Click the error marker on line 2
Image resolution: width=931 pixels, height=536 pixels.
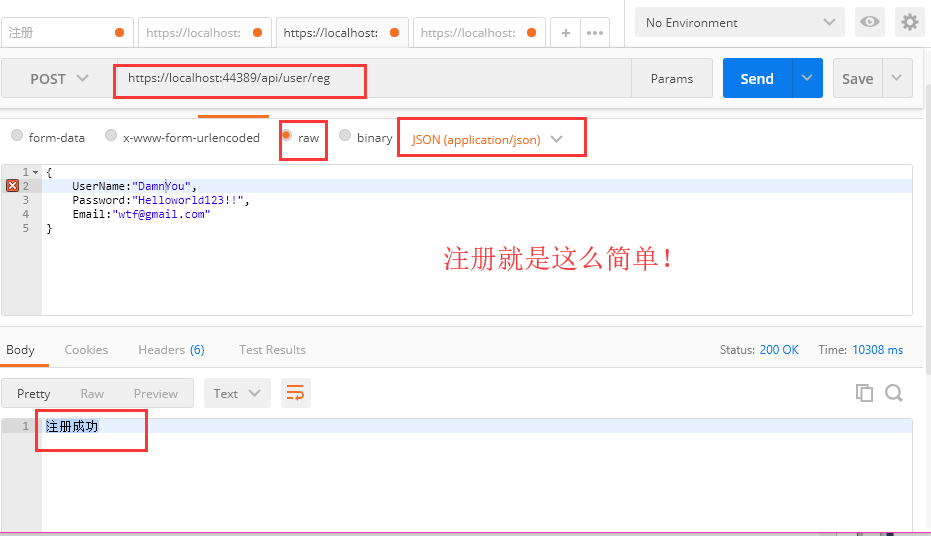pos(12,186)
